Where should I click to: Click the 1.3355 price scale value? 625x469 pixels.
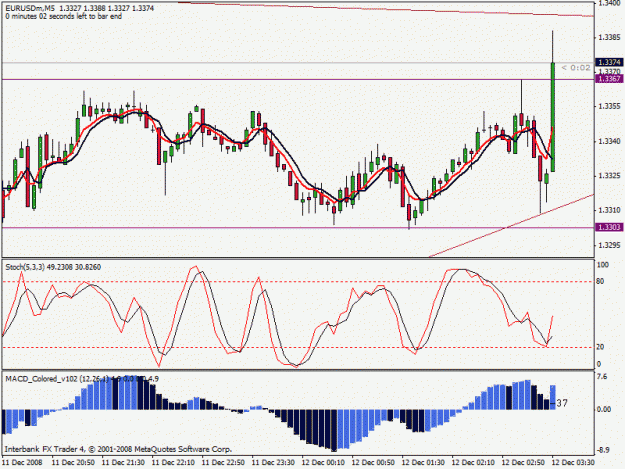[609, 106]
